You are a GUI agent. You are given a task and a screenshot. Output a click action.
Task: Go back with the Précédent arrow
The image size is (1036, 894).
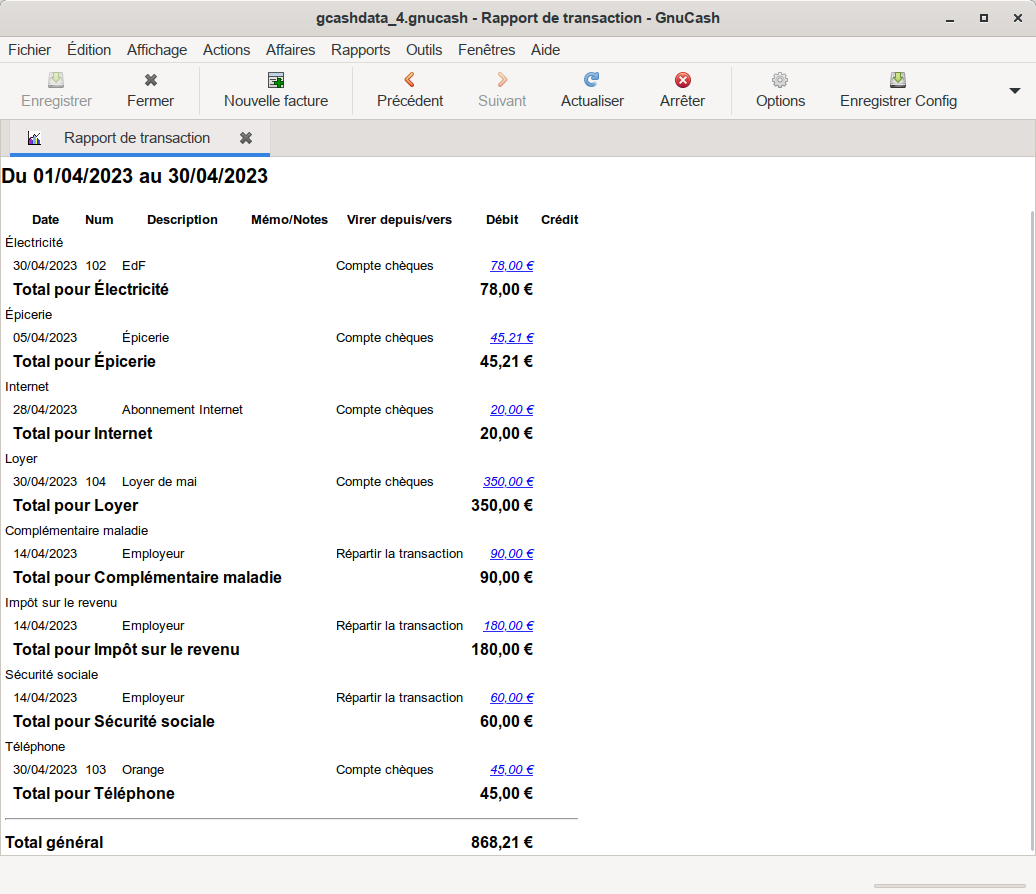pyautogui.click(x=410, y=81)
